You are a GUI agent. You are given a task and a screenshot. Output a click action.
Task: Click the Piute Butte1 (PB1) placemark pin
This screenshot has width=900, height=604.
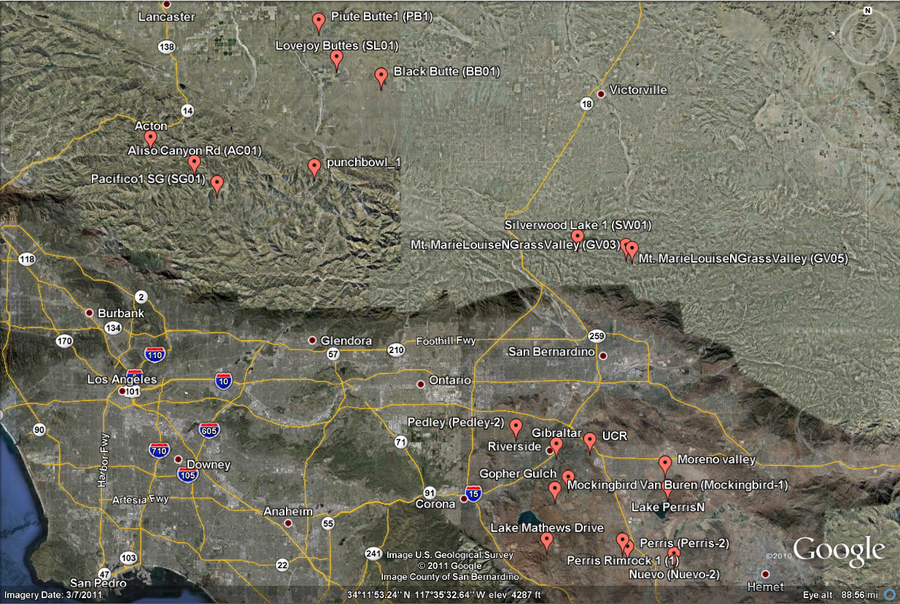click(x=319, y=21)
